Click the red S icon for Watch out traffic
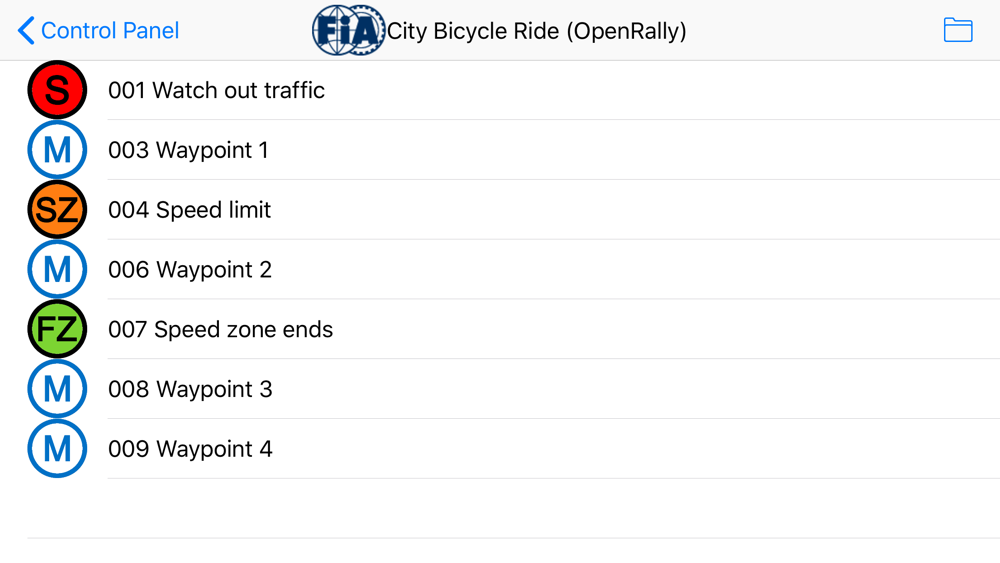This screenshot has height=563, width=1000. [x=57, y=90]
